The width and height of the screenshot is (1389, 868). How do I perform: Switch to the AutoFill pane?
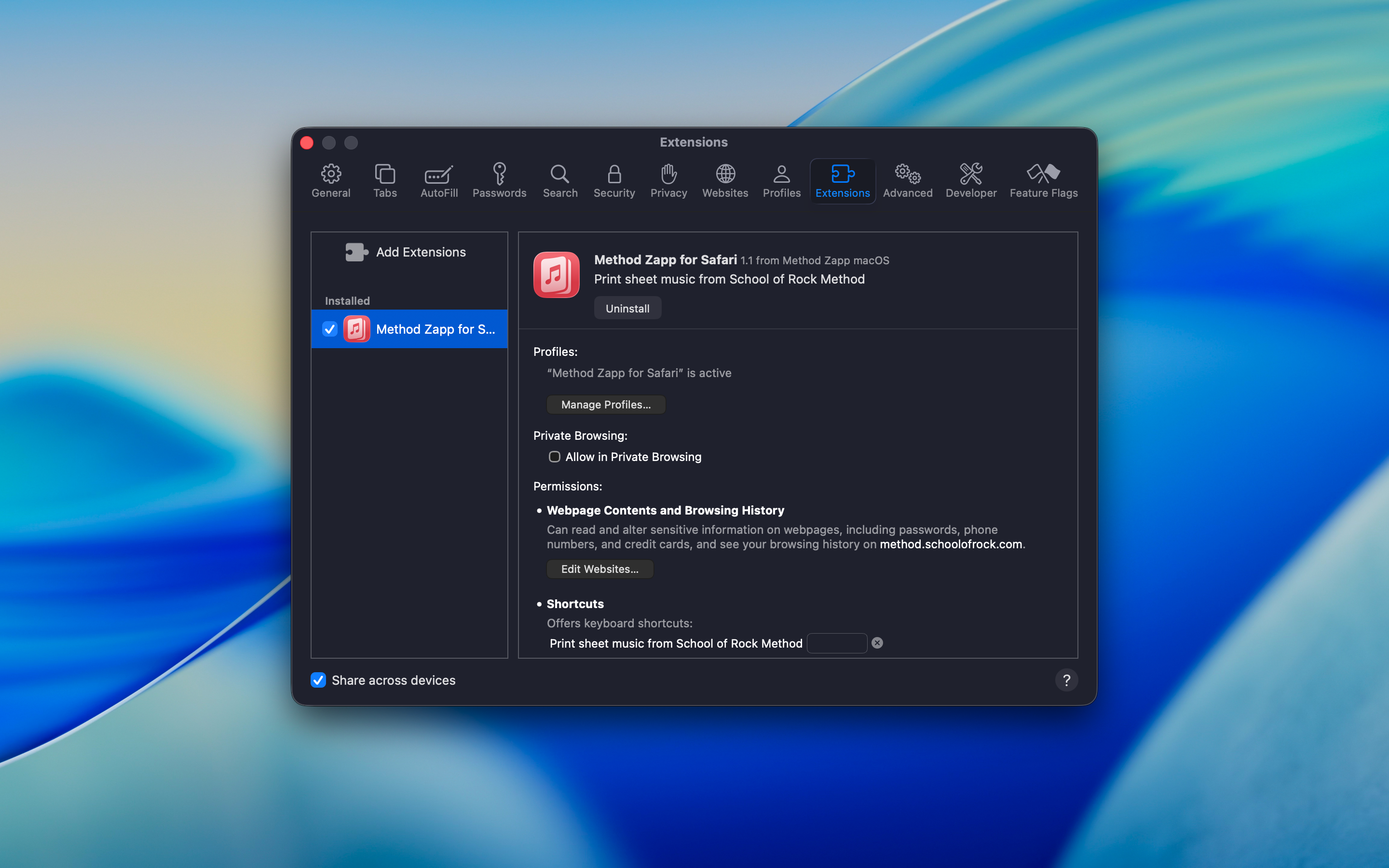(439, 181)
